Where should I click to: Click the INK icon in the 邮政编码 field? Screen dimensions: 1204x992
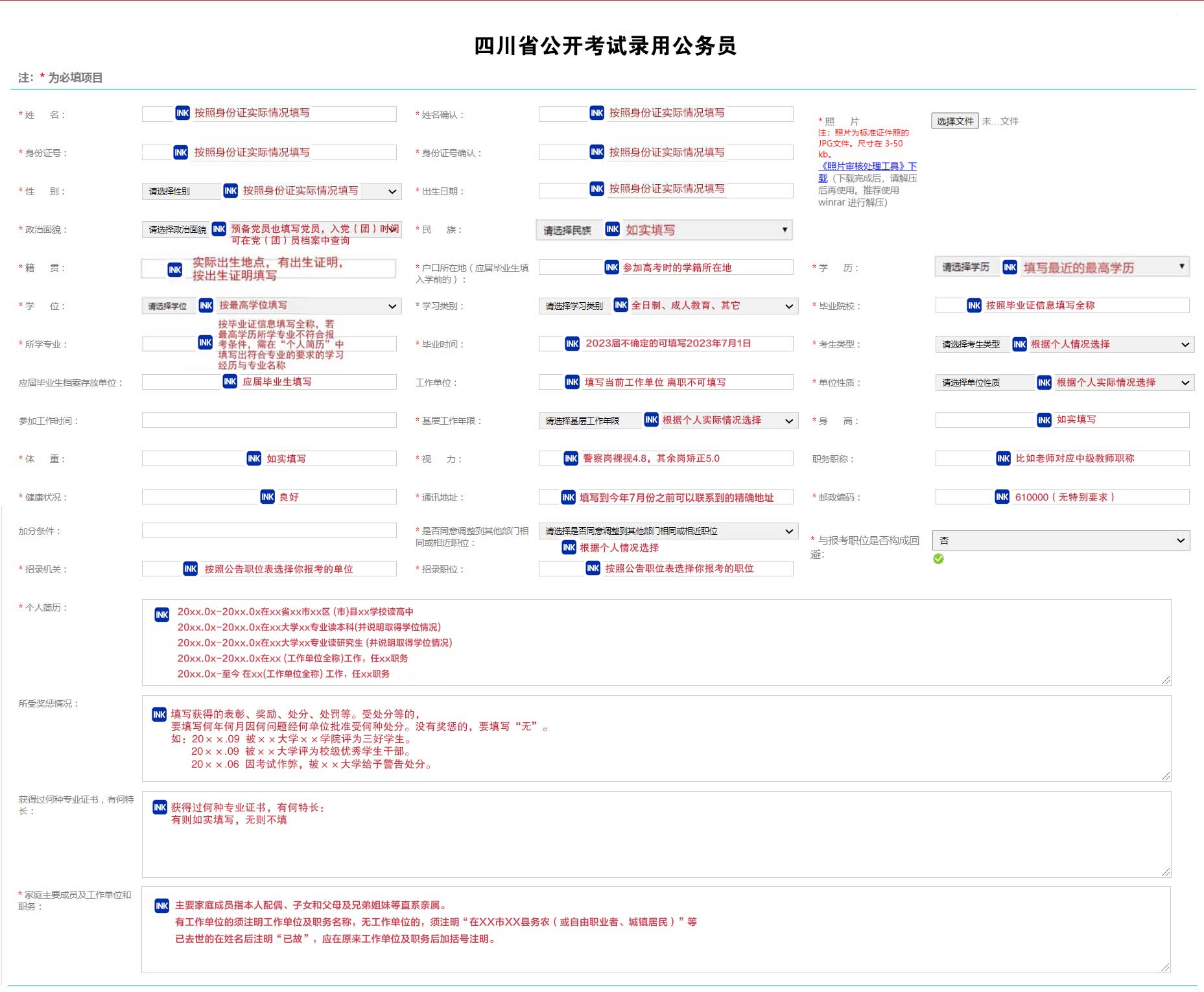coord(1002,497)
